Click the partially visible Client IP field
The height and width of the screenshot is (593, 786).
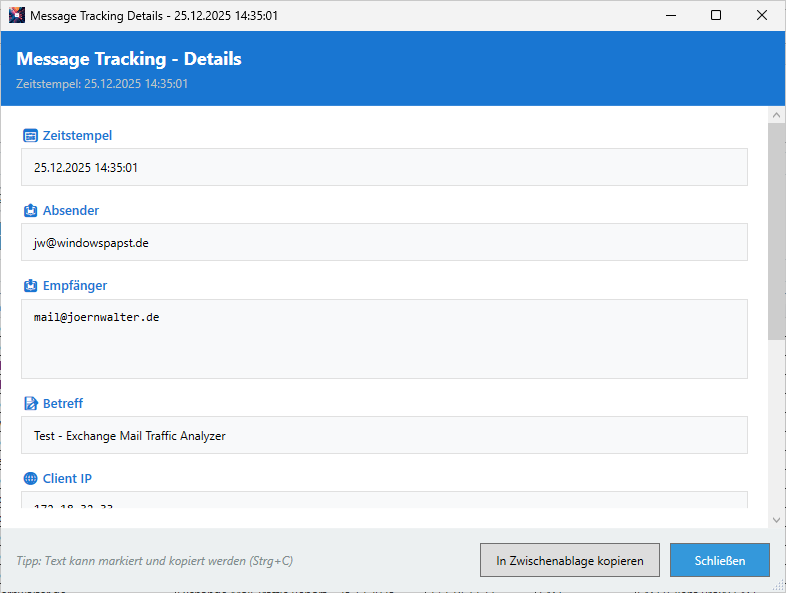click(x=384, y=501)
